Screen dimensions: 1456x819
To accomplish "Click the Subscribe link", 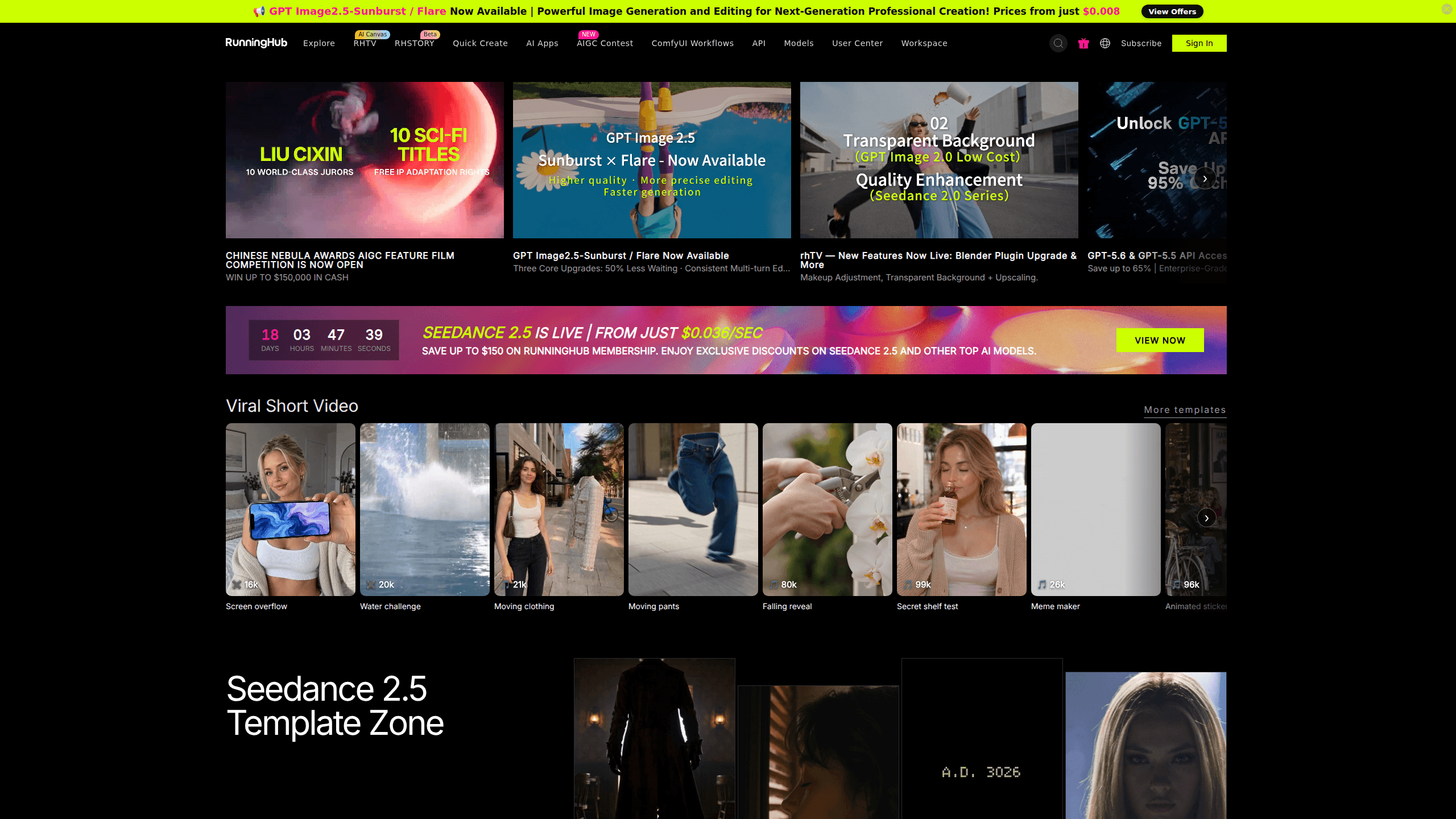I will tap(1141, 43).
